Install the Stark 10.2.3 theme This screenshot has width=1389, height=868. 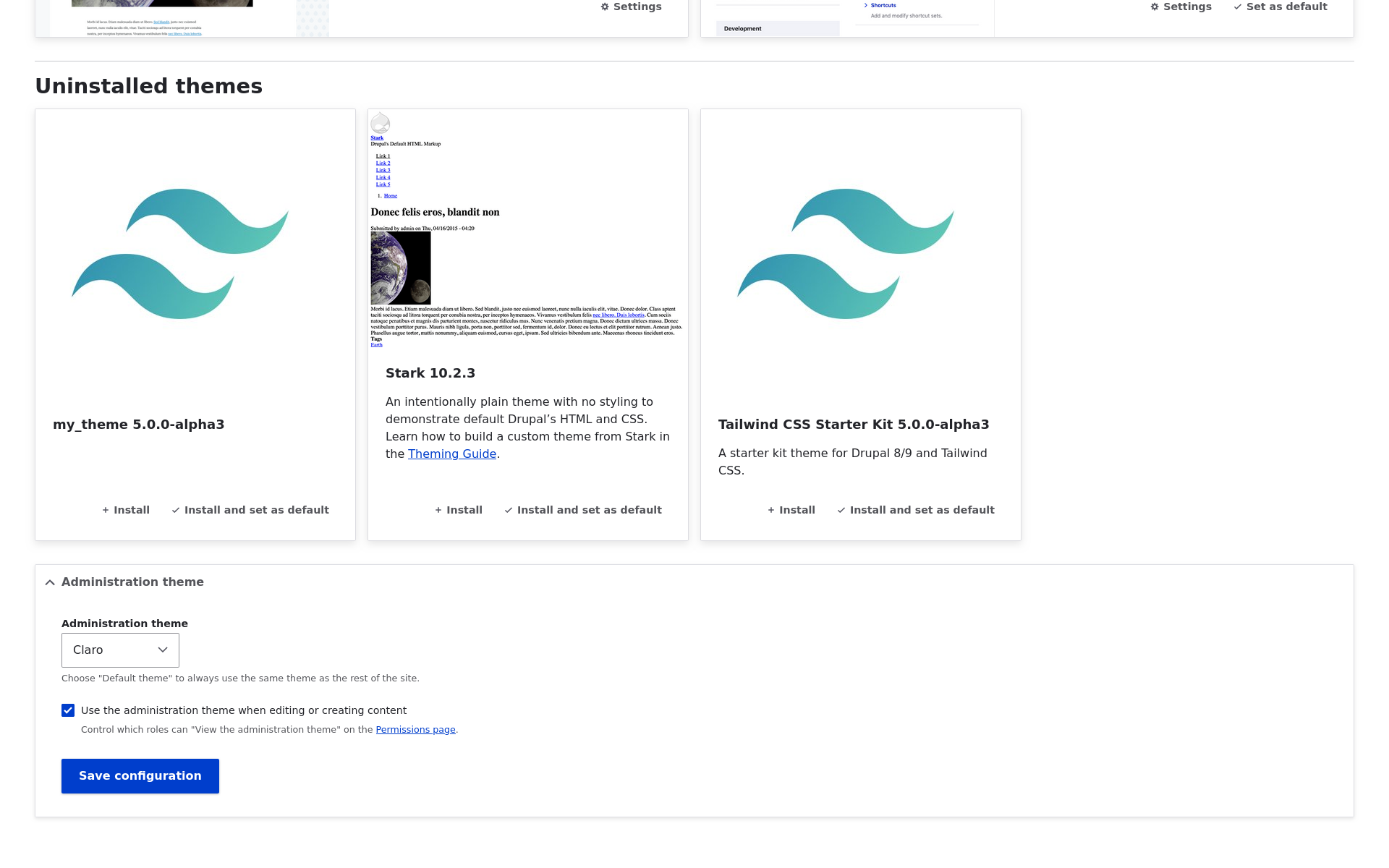tap(459, 510)
